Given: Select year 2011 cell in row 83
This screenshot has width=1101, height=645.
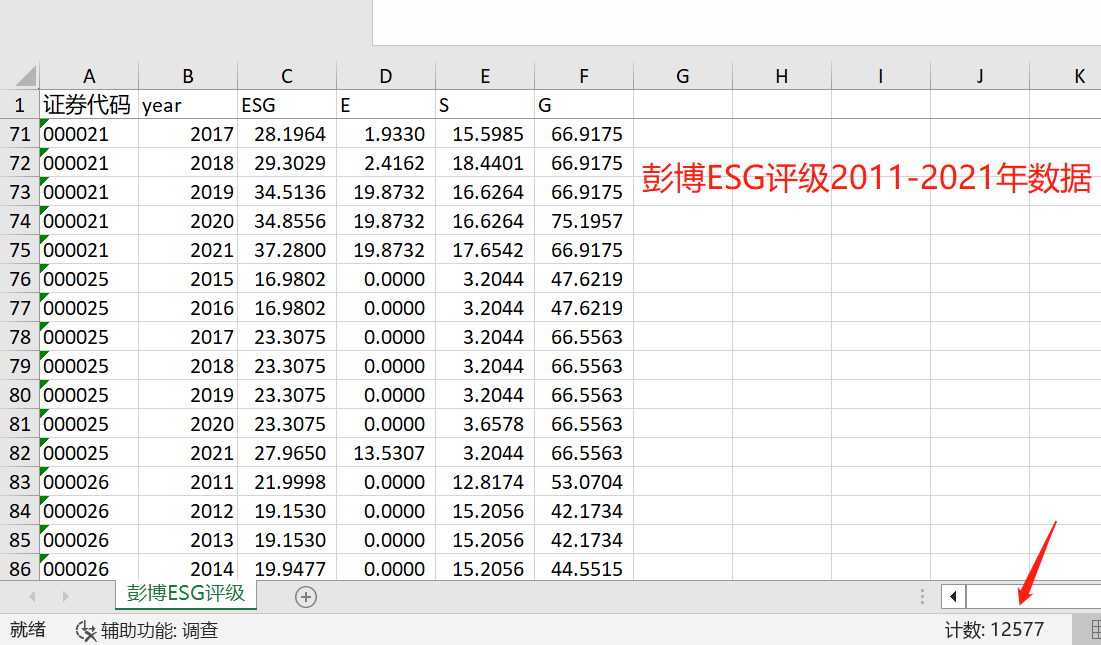Looking at the screenshot, I should (x=188, y=481).
